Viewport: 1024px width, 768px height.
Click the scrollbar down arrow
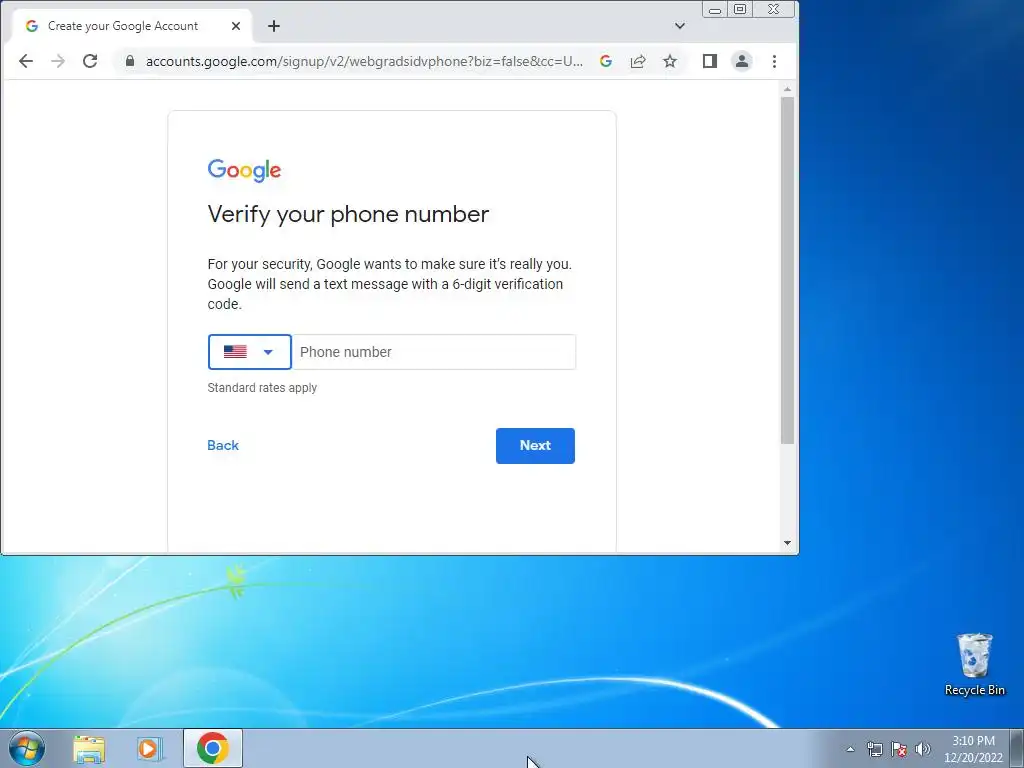pos(787,543)
